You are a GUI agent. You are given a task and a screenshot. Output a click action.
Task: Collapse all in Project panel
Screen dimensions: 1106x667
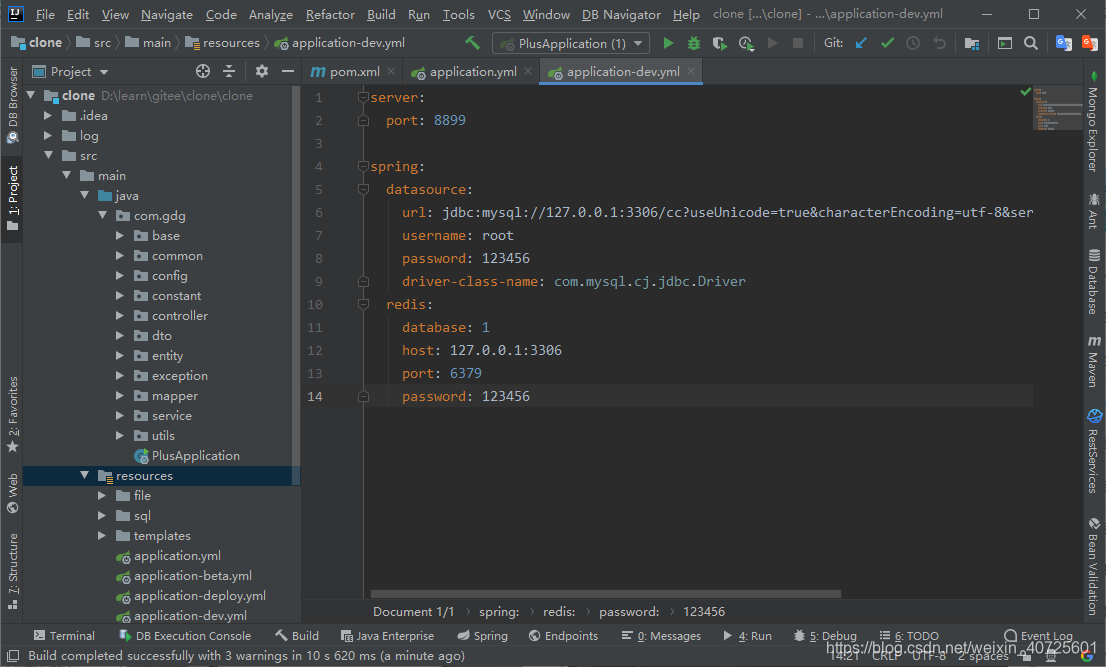(229, 71)
